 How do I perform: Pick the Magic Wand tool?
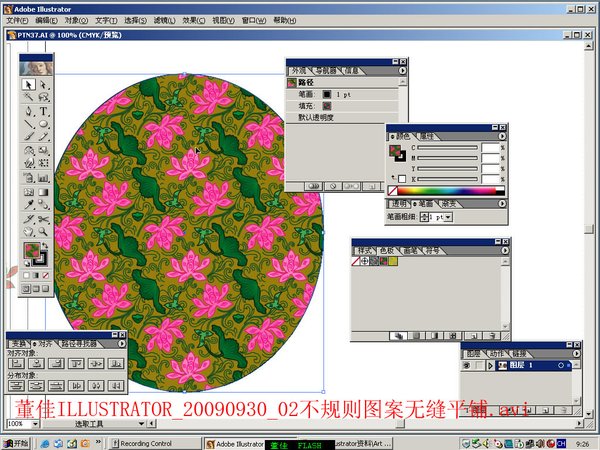29,99
